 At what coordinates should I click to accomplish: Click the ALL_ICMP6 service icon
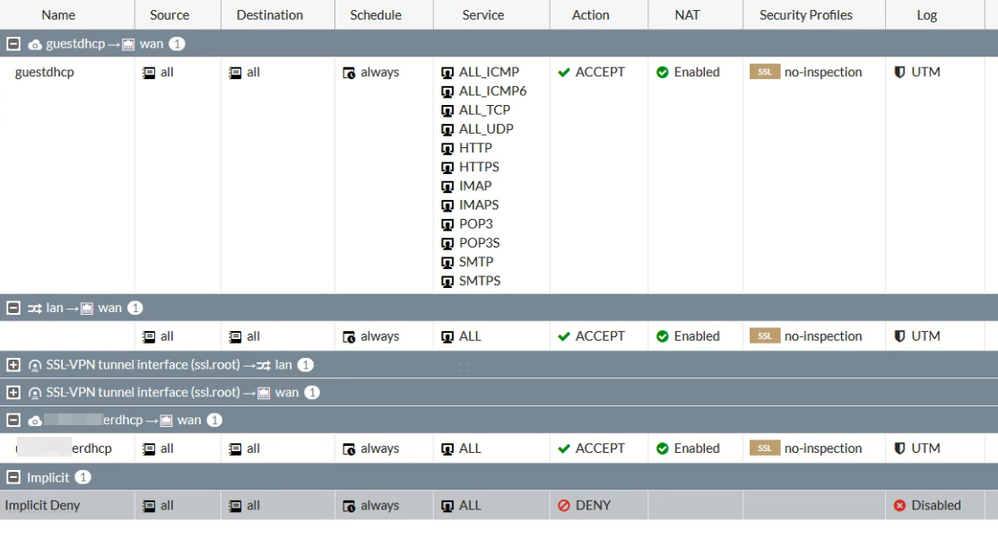(x=447, y=92)
